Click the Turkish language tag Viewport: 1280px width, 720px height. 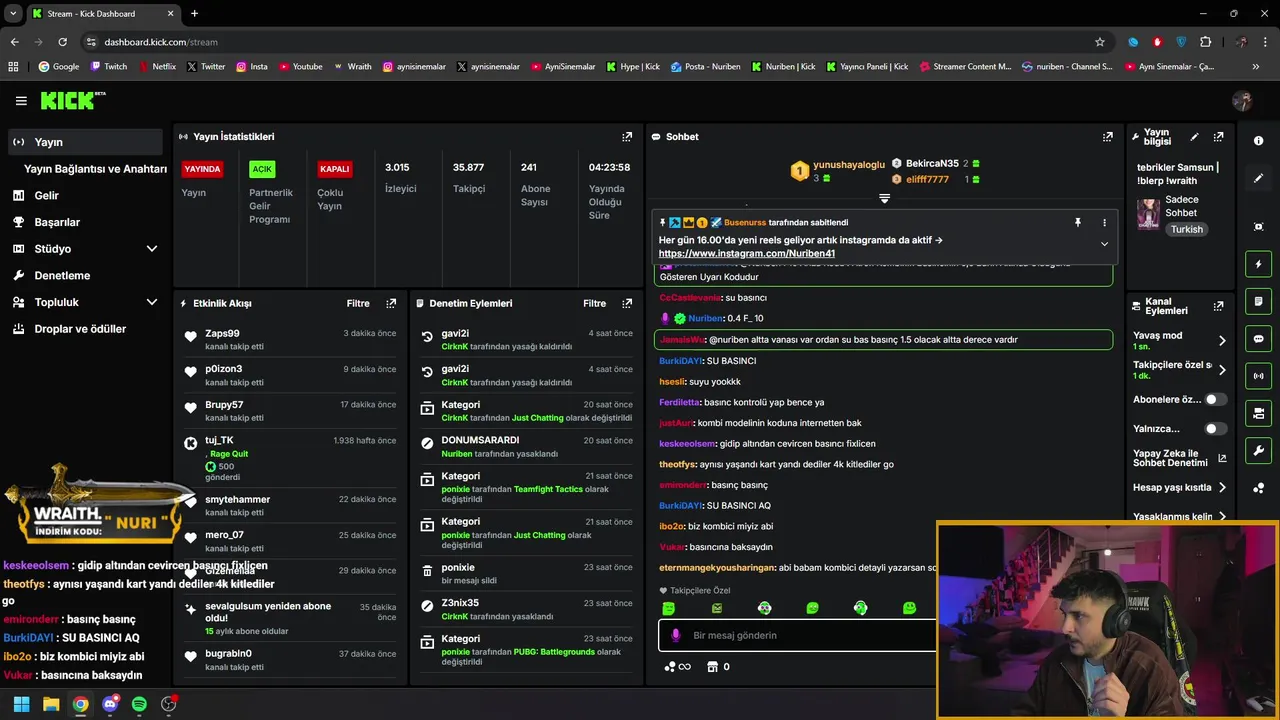[1187, 229]
